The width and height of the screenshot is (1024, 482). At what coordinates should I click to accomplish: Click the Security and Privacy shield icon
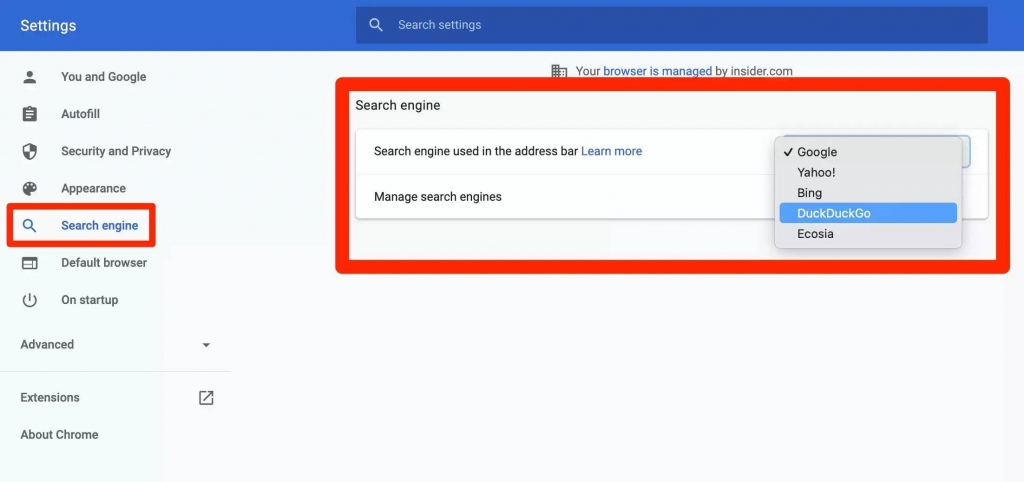[29, 152]
